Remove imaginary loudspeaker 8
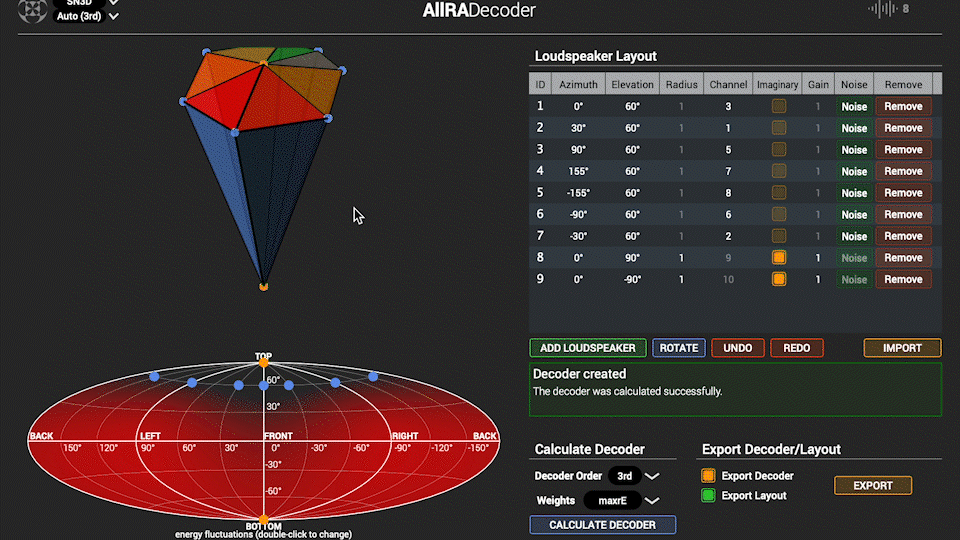The width and height of the screenshot is (960, 540). click(x=904, y=258)
